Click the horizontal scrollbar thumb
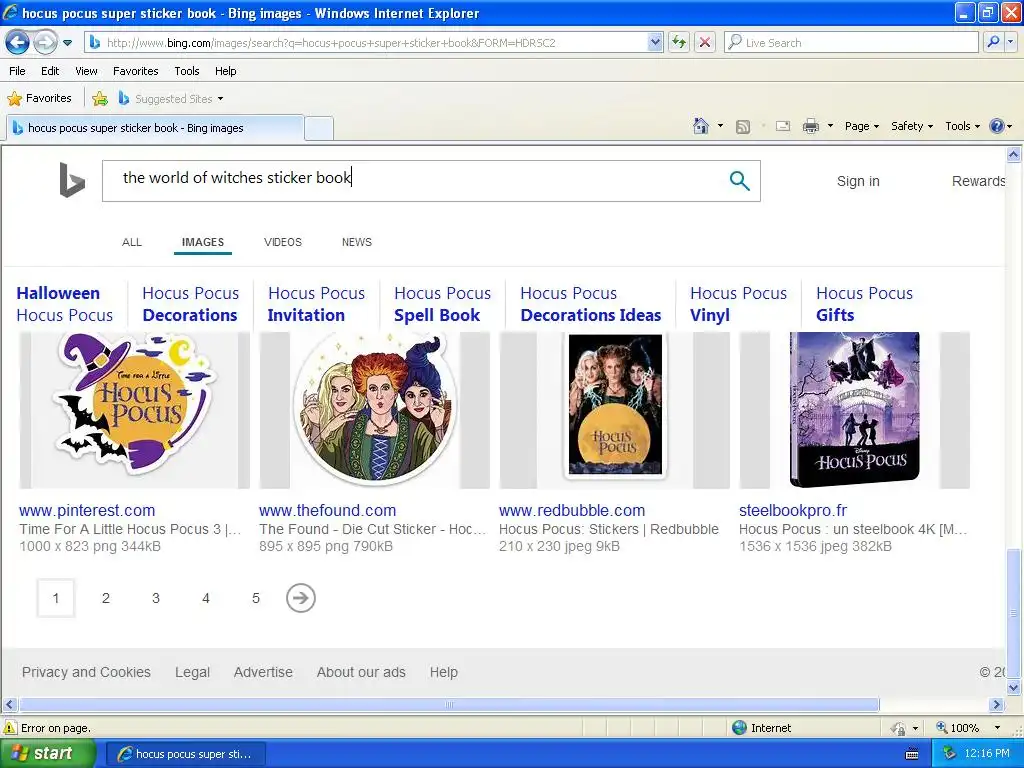This screenshot has width=1024, height=768. pyautogui.click(x=449, y=705)
